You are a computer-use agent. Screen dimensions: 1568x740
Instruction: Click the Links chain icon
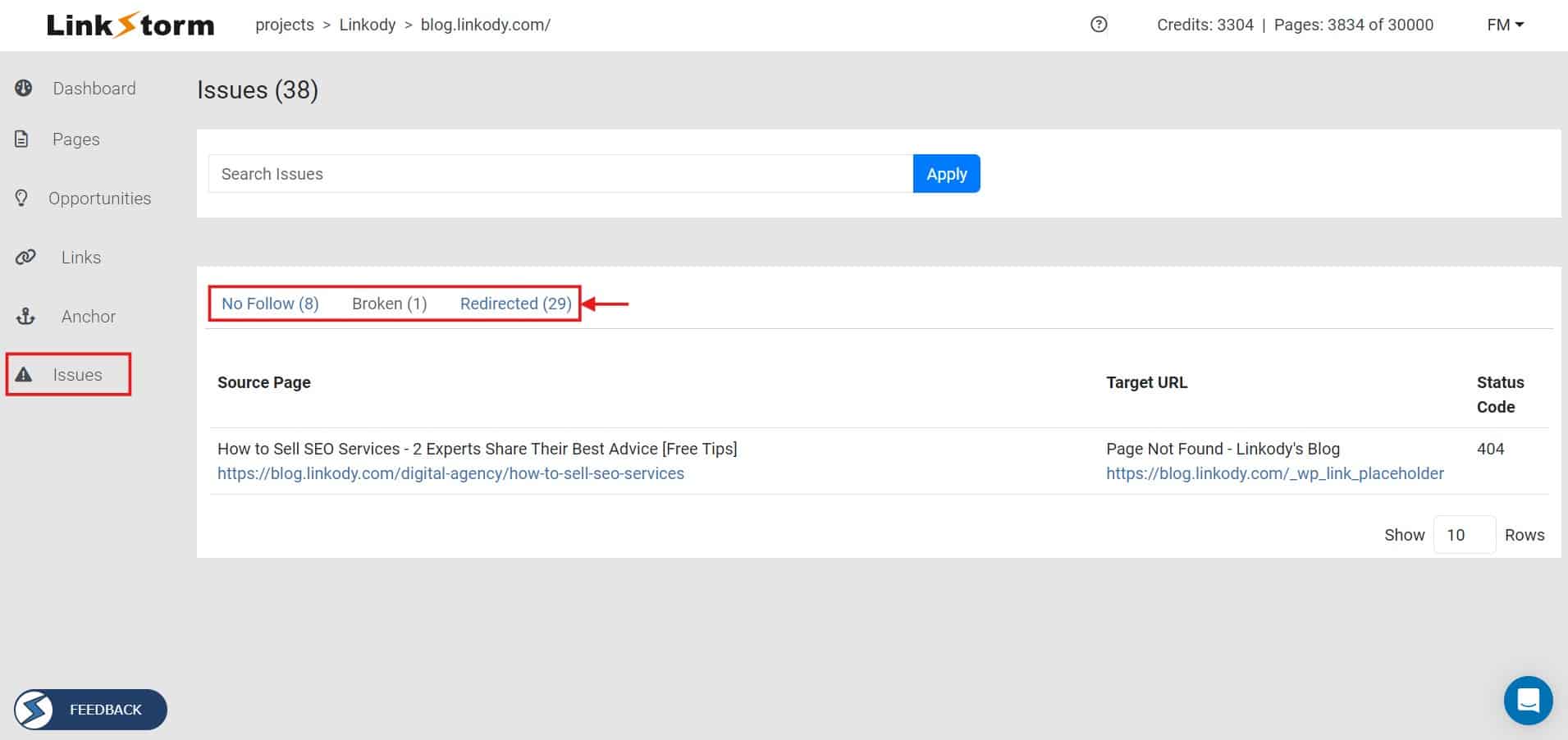[25, 257]
